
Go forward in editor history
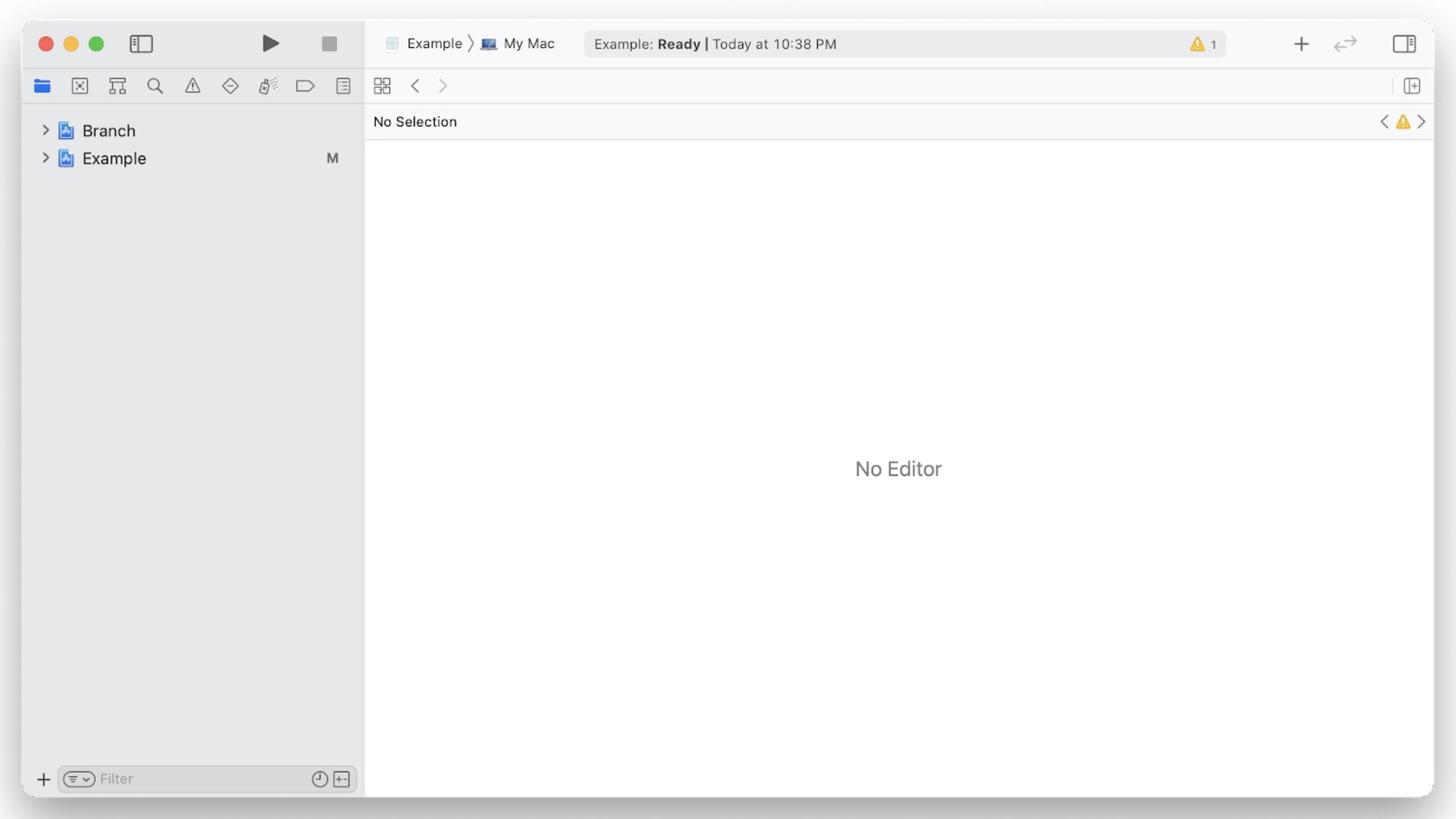pos(443,86)
